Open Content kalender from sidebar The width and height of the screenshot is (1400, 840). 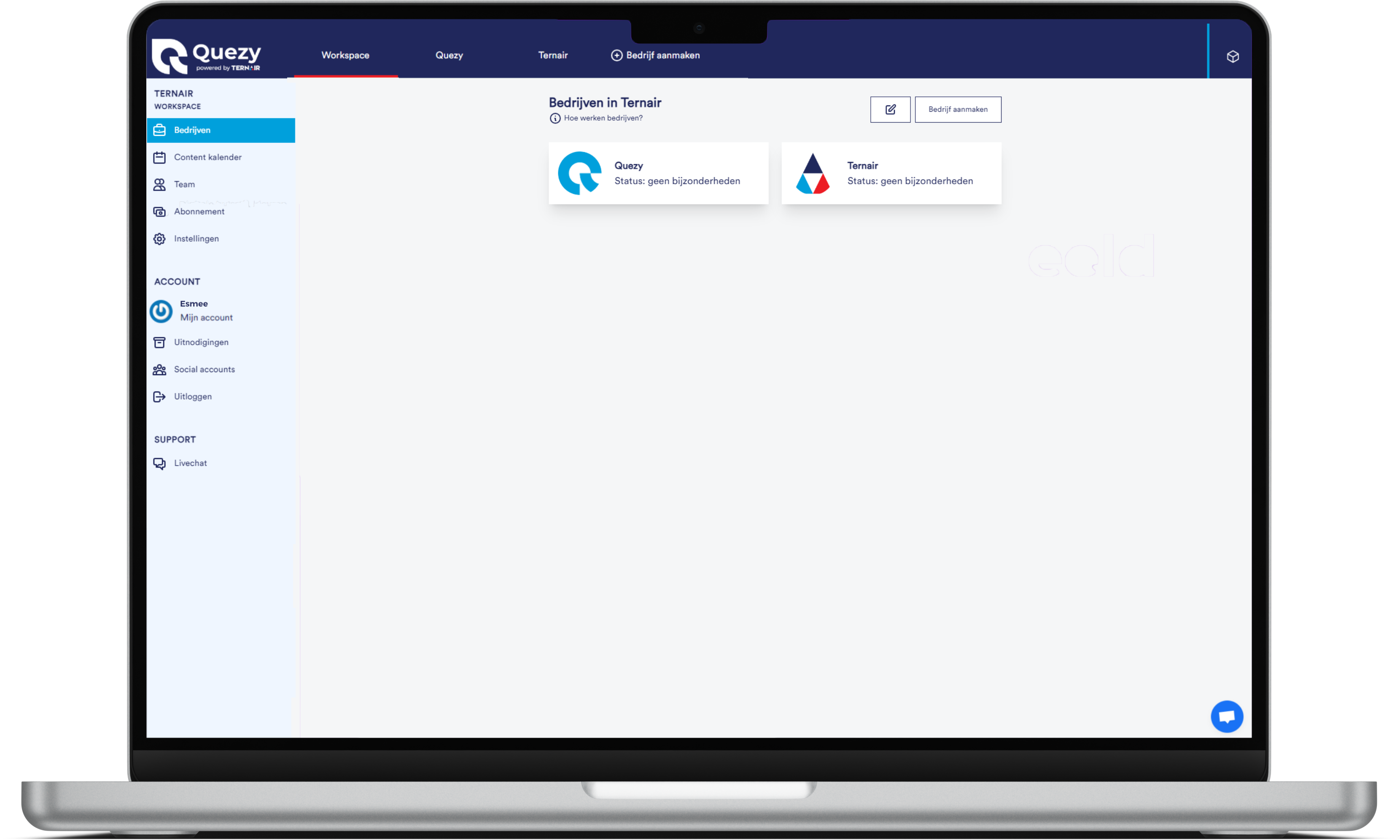(208, 157)
